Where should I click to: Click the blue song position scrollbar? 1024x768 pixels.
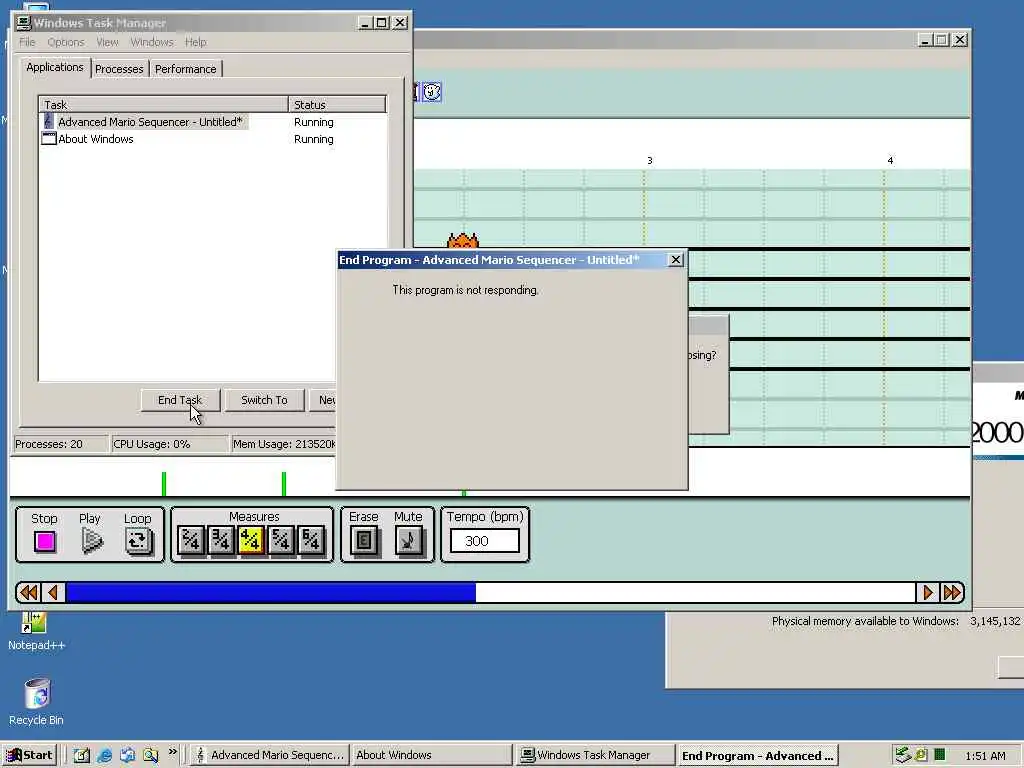(271, 592)
